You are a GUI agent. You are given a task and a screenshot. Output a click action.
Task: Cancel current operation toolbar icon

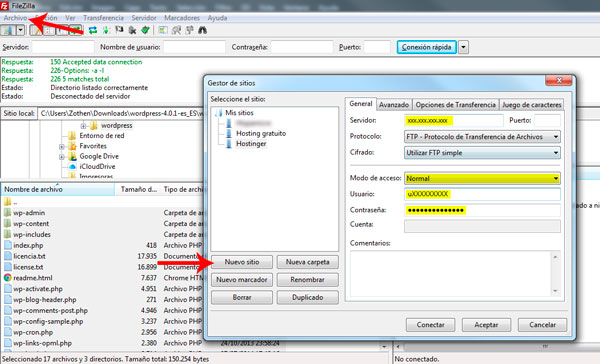(119, 30)
